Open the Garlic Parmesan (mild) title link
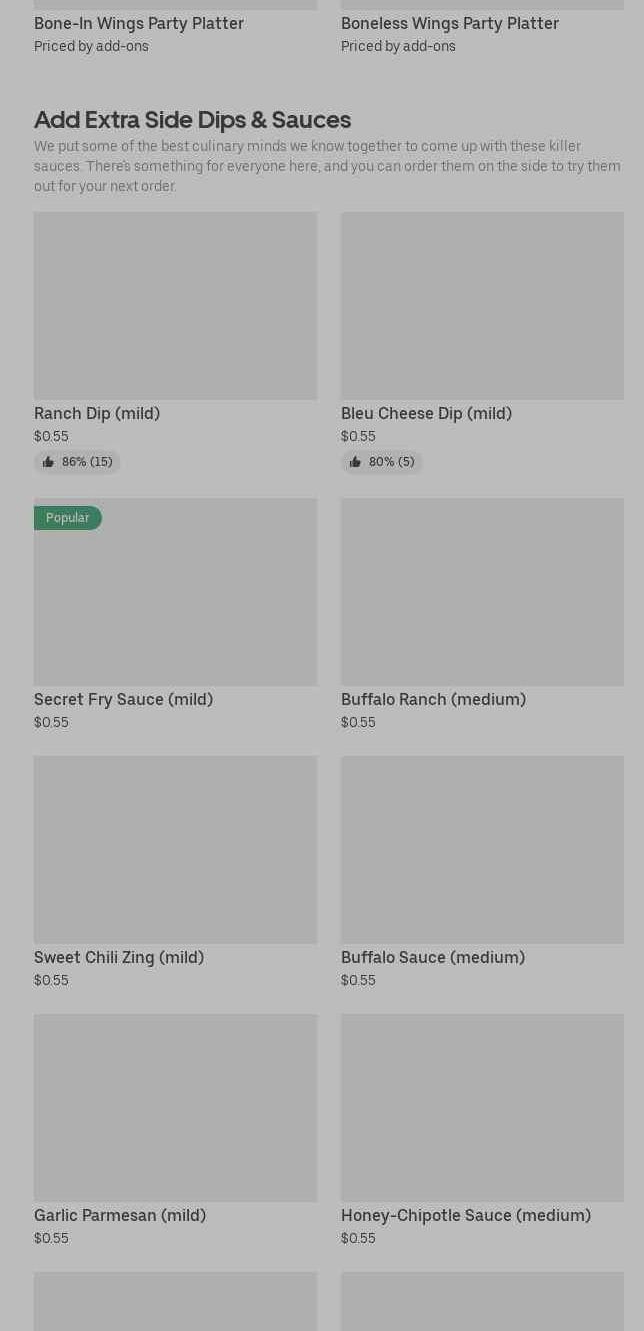This screenshot has height=1331, width=644. coord(120,1215)
